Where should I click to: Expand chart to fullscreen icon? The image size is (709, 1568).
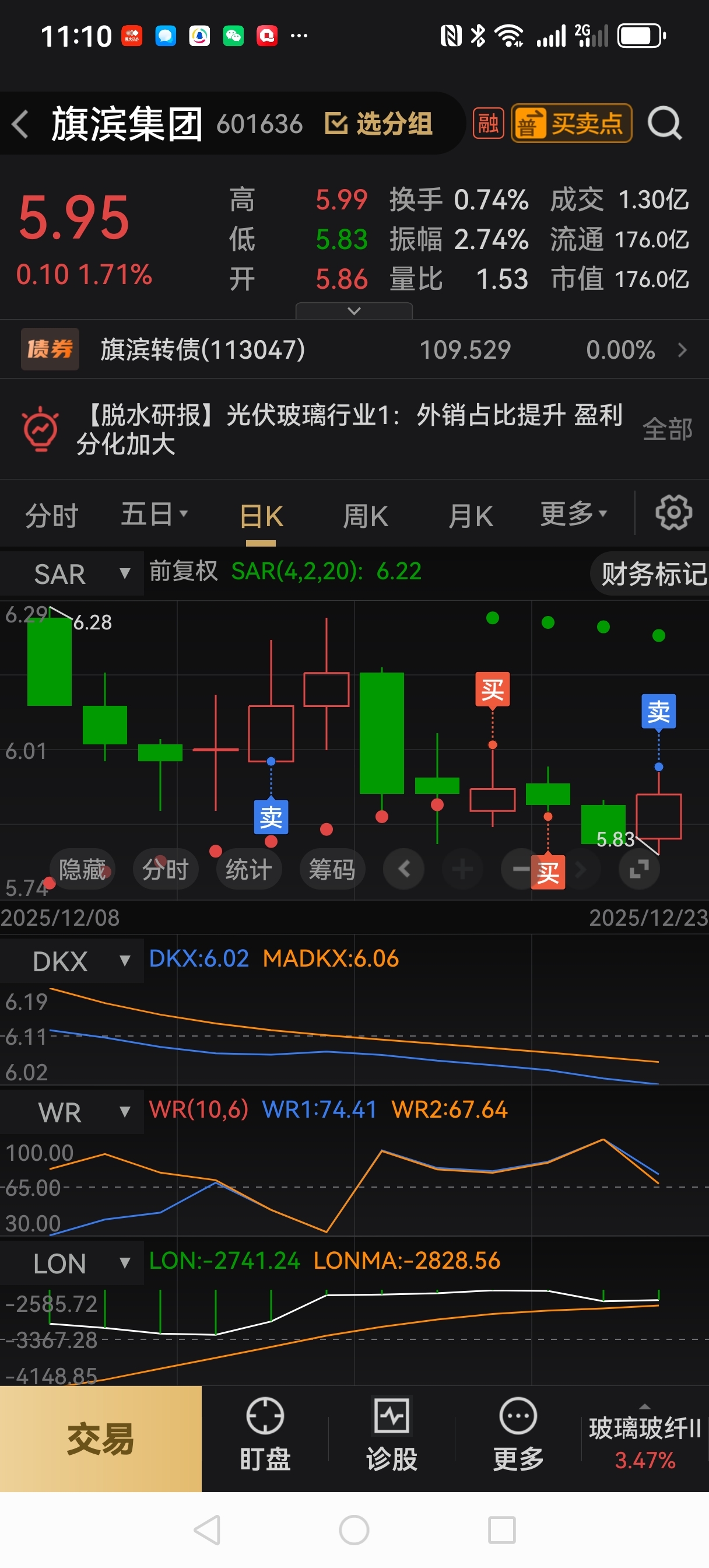[x=639, y=869]
